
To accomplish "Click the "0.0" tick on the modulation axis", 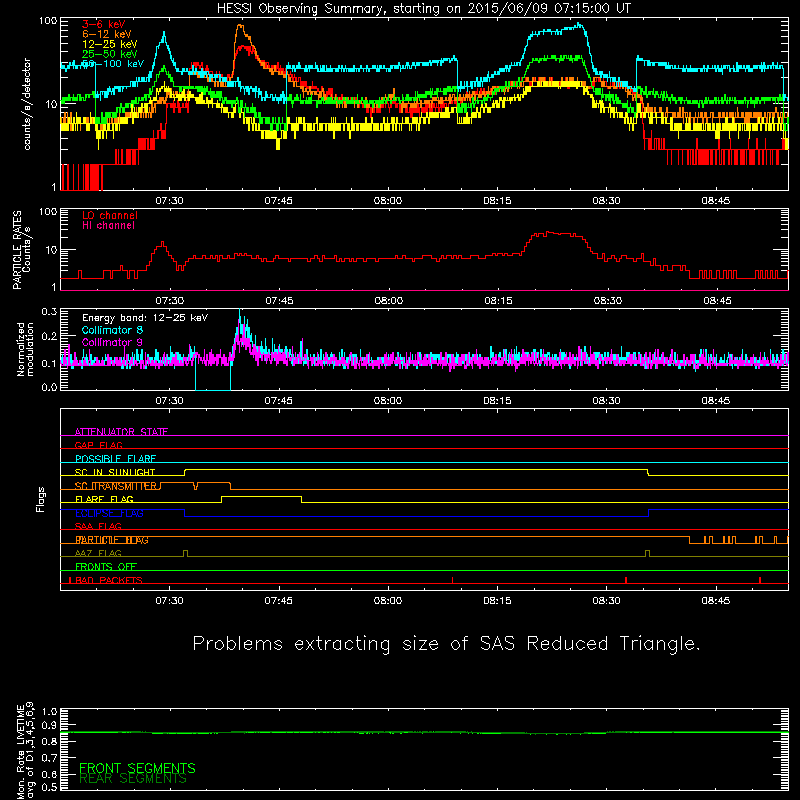I will 49,387.
